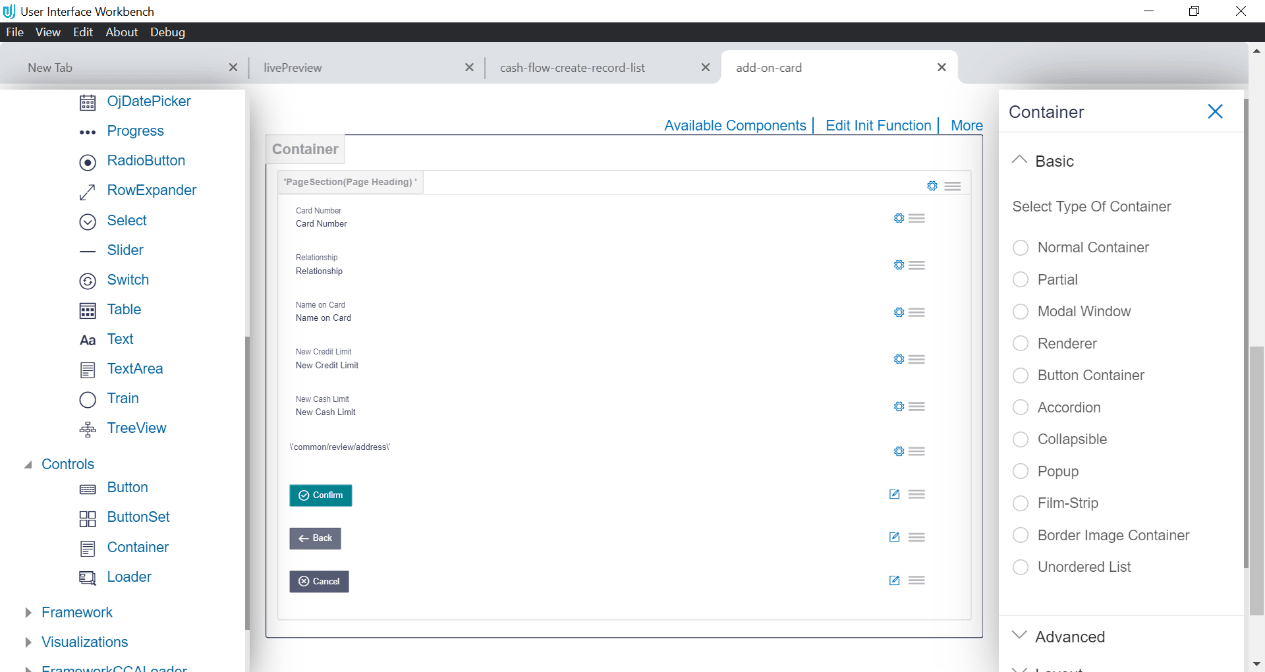Viewport: 1265px width, 672px height.
Task: Select the OjDatePicker component icon
Action: (87, 101)
